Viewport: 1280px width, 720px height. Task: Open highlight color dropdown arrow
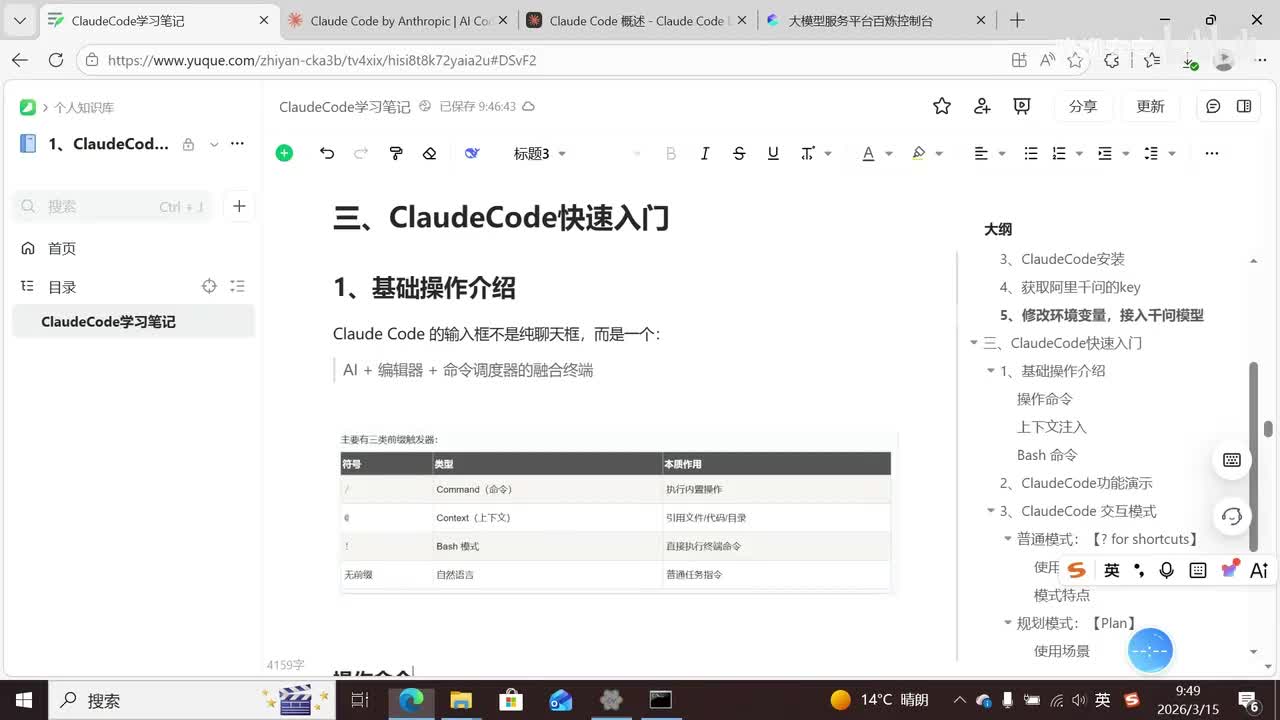(939, 154)
